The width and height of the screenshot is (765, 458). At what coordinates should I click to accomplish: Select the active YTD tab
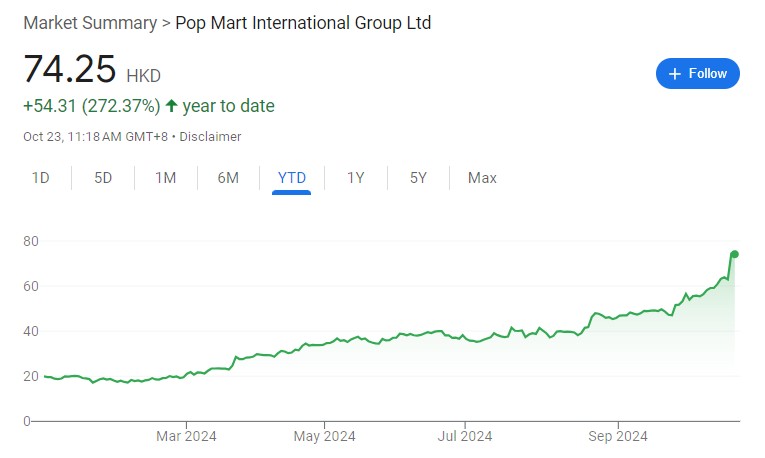point(291,178)
